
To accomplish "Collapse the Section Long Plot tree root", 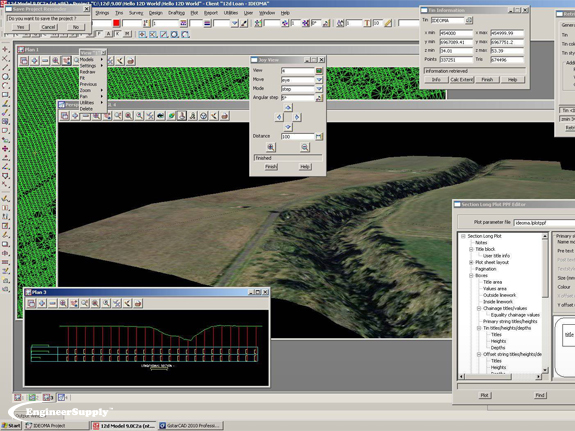I will 463,236.
